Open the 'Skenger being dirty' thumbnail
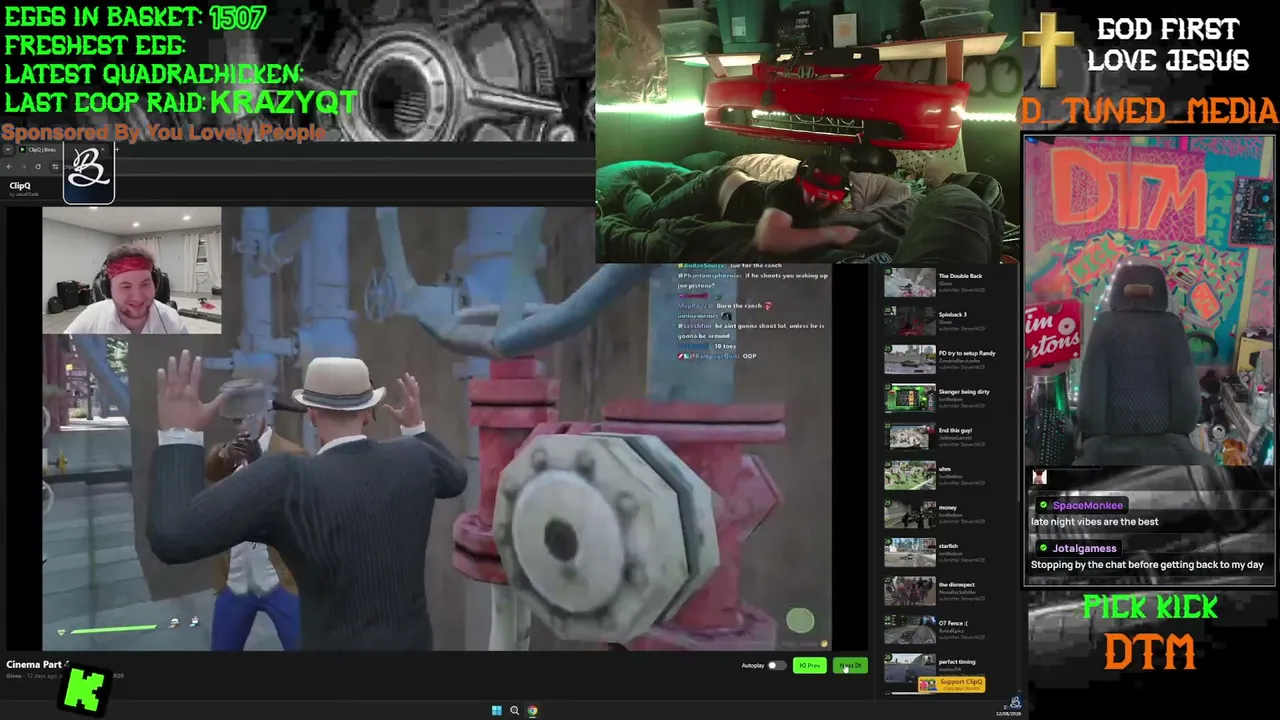This screenshot has width=1280, height=720. point(909,398)
